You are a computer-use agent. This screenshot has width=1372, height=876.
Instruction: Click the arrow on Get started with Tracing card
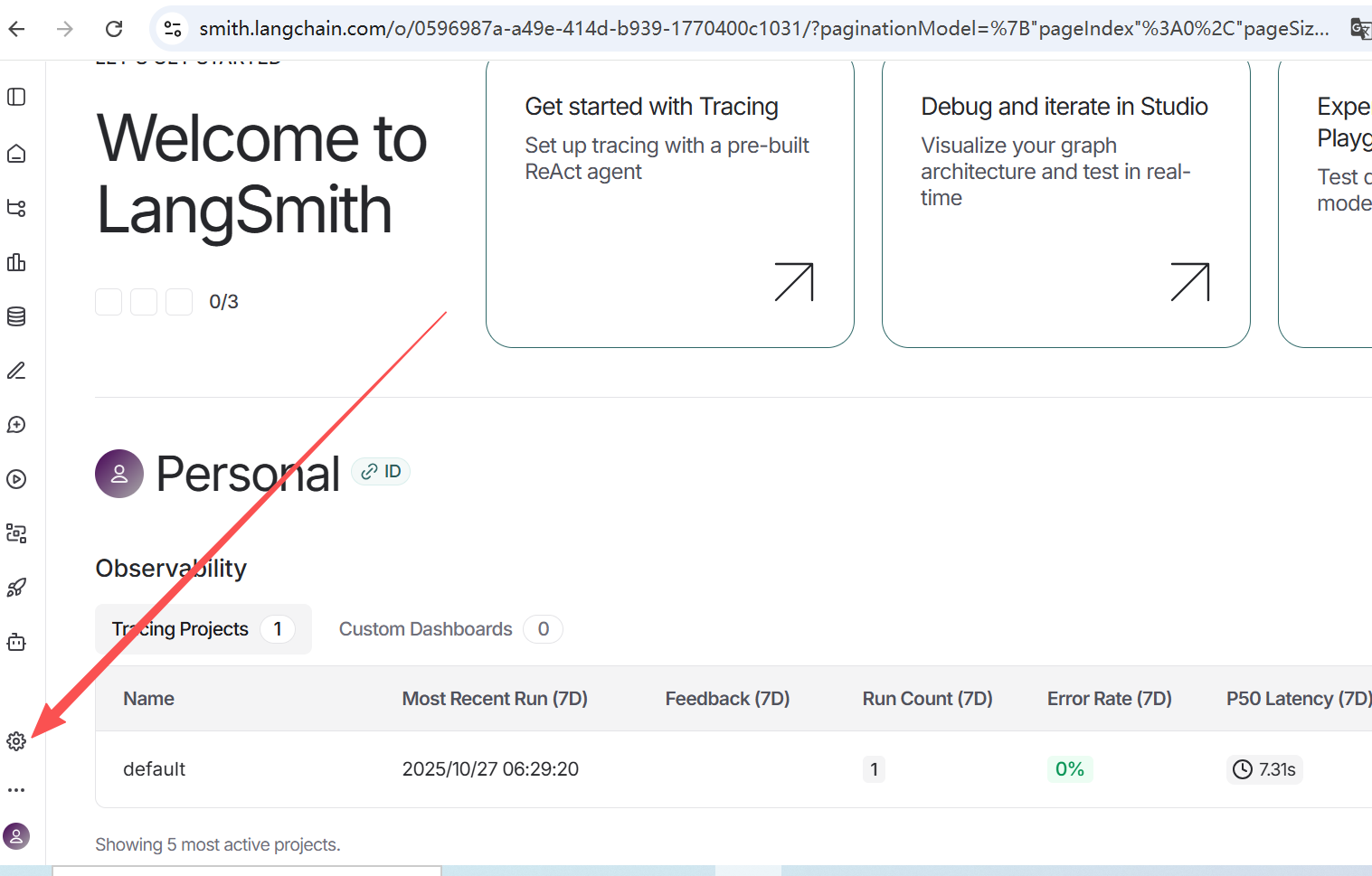point(794,282)
